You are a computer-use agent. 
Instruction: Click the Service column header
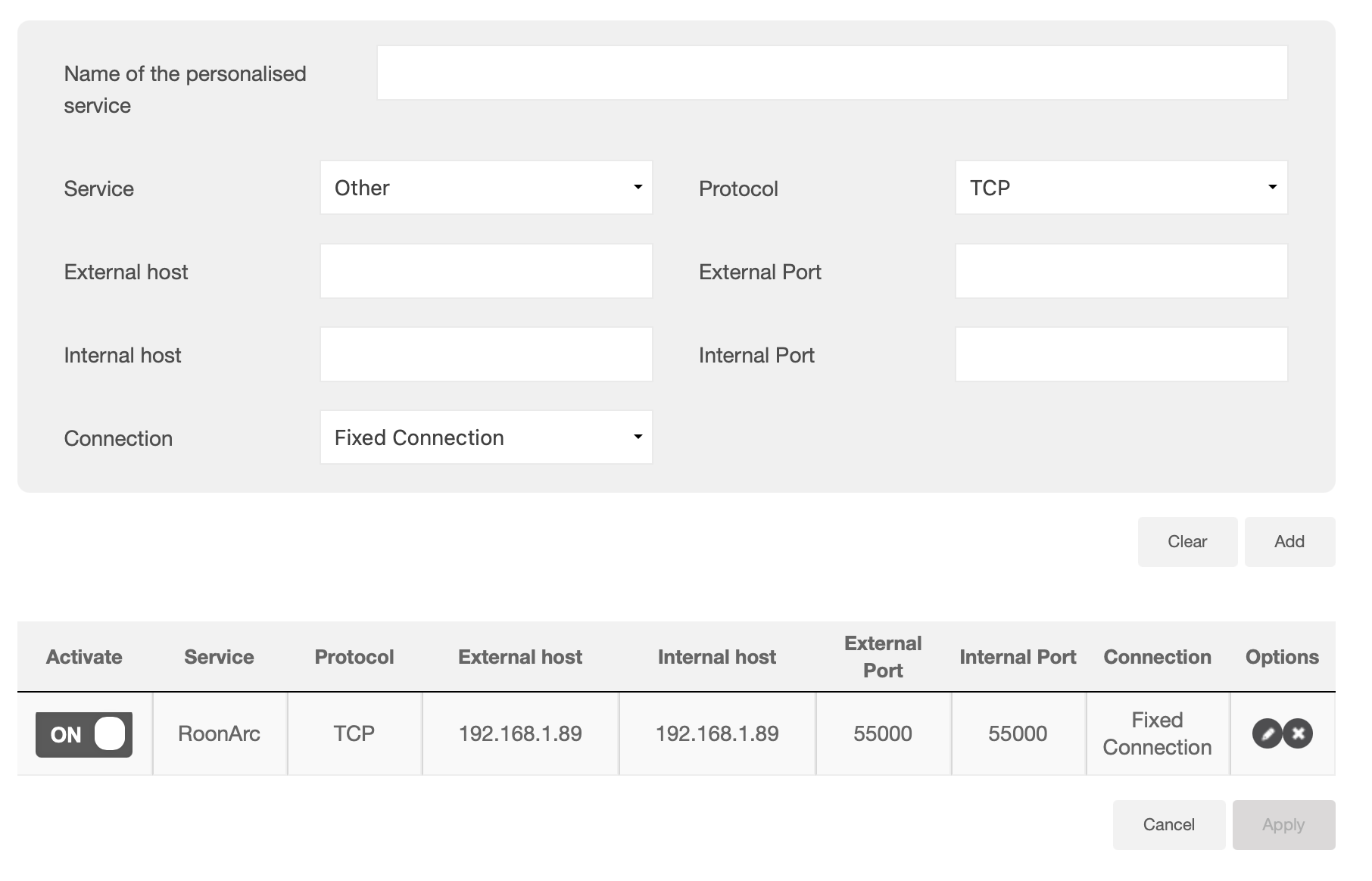click(x=219, y=656)
